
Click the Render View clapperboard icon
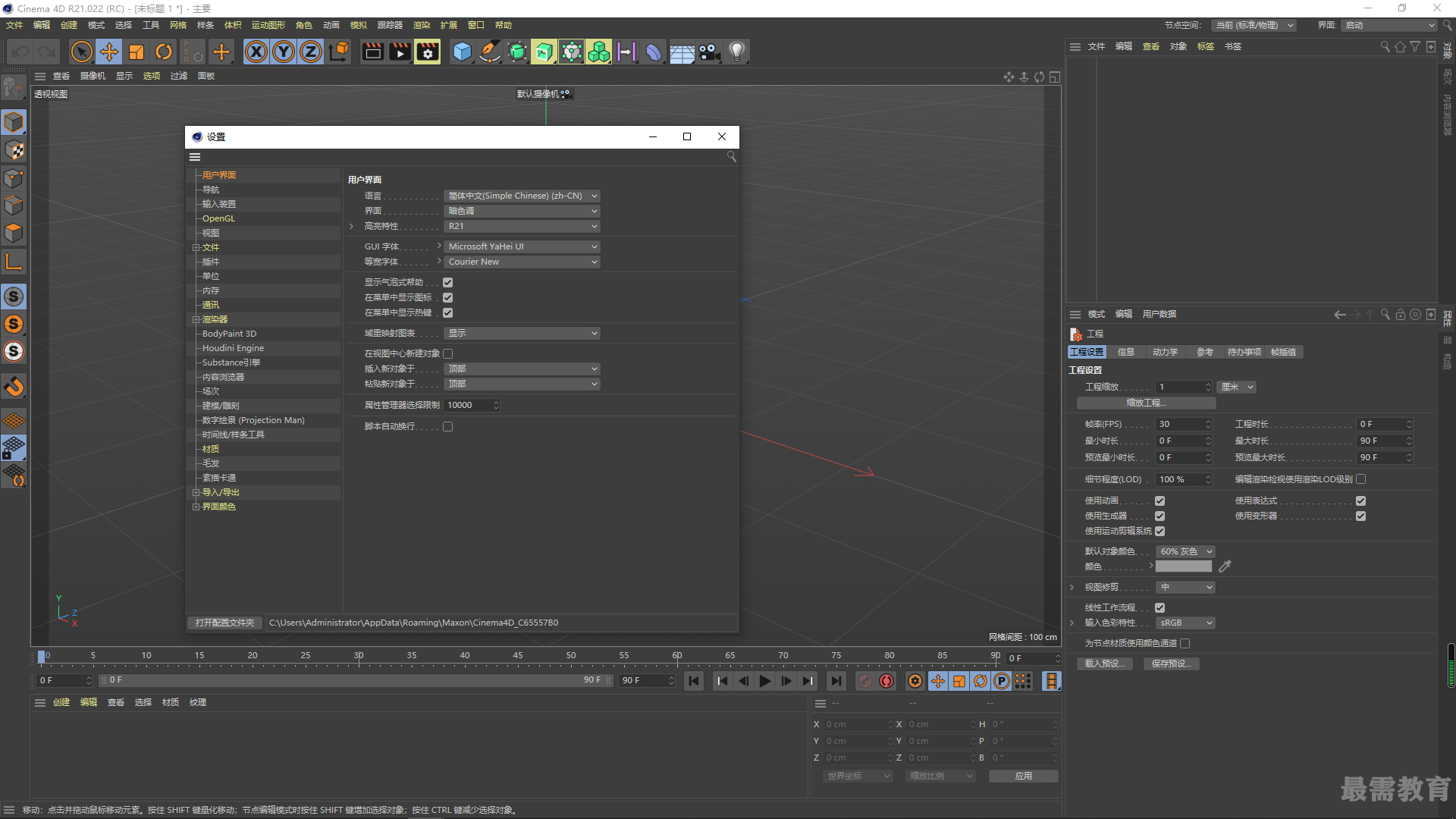tap(372, 52)
